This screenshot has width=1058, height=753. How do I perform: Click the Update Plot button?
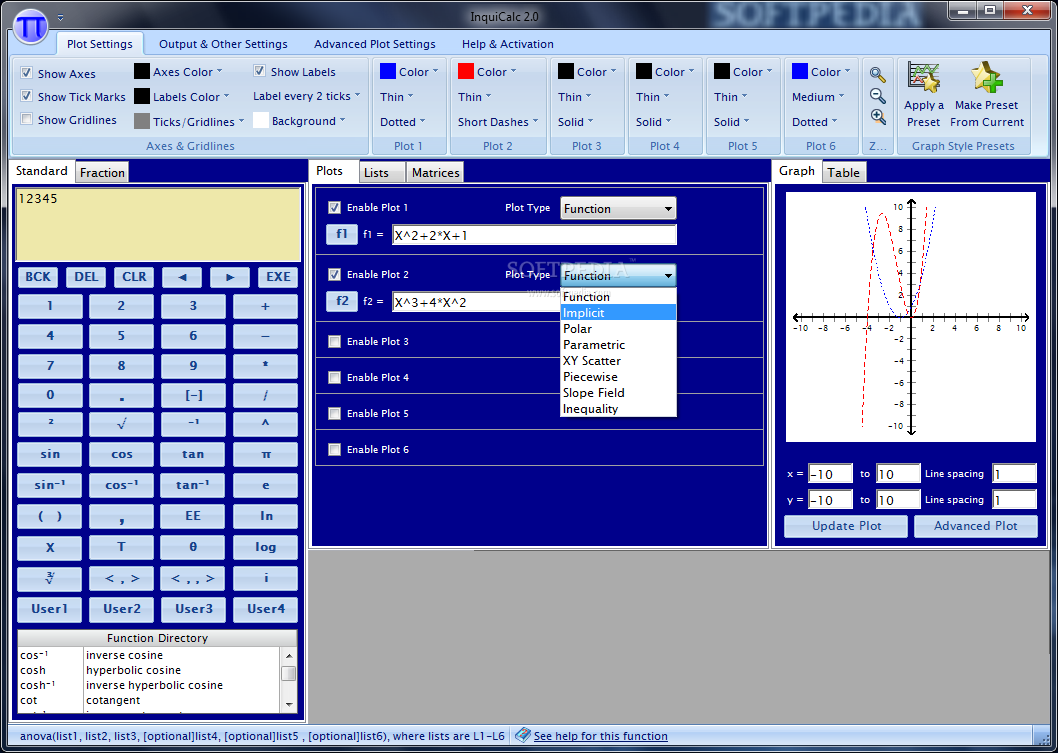(846, 526)
